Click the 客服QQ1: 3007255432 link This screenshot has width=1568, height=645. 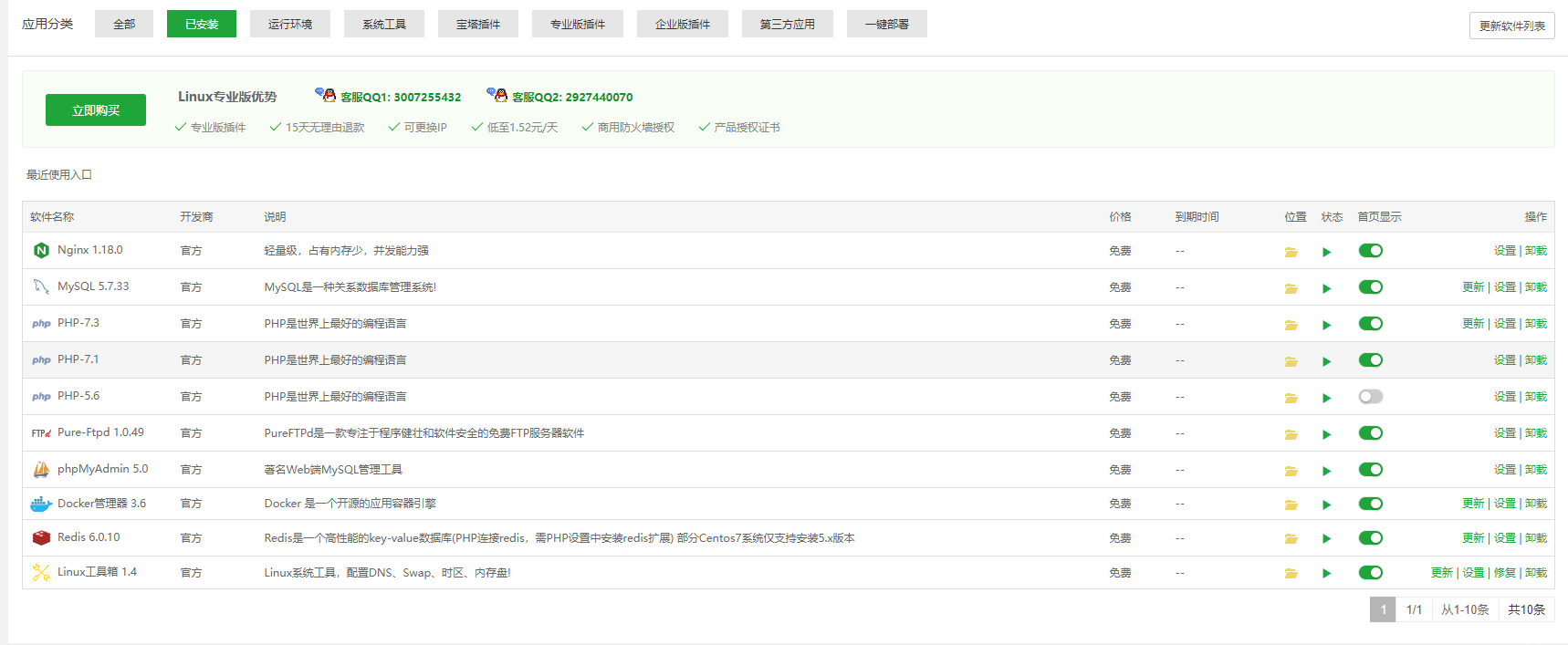tap(401, 97)
